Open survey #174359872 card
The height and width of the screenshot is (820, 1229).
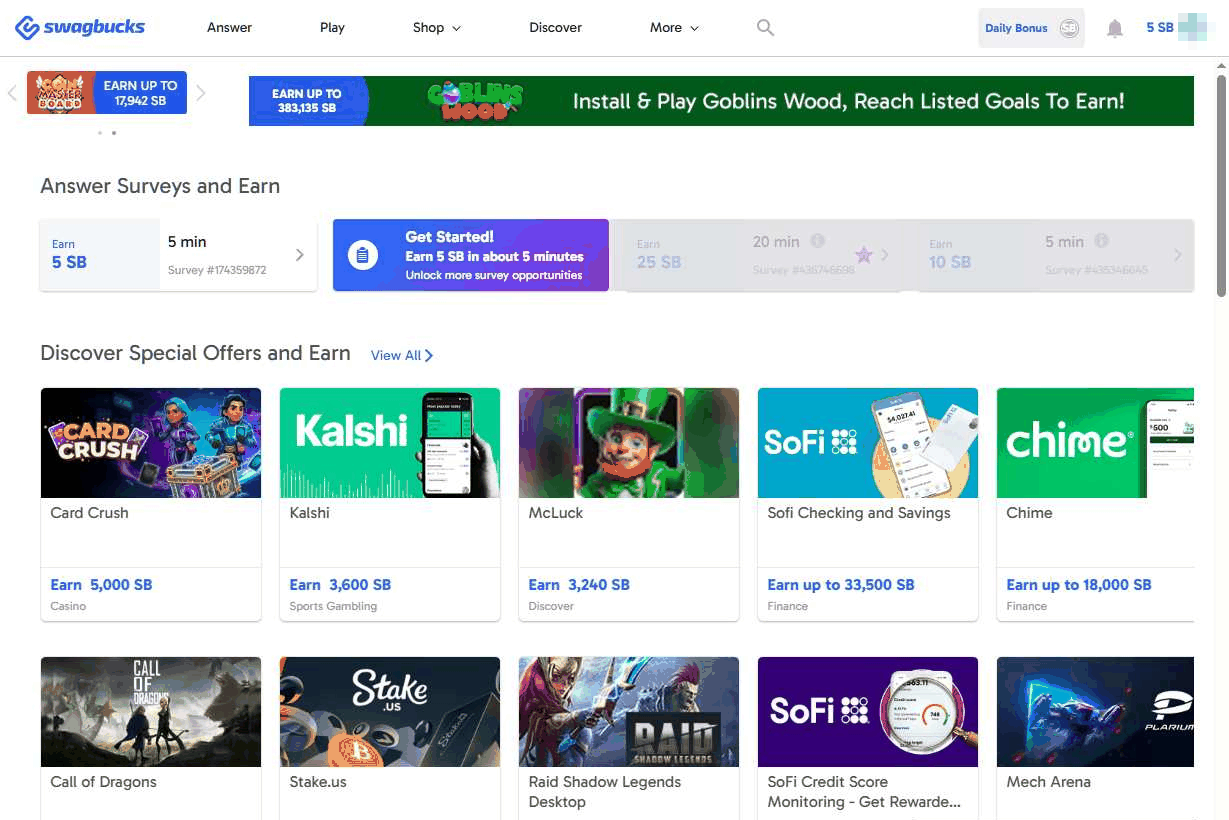click(x=178, y=255)
